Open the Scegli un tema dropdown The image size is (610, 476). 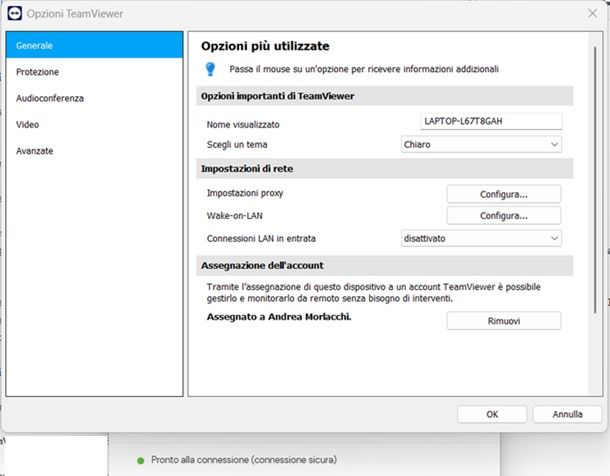click(481, 144)
